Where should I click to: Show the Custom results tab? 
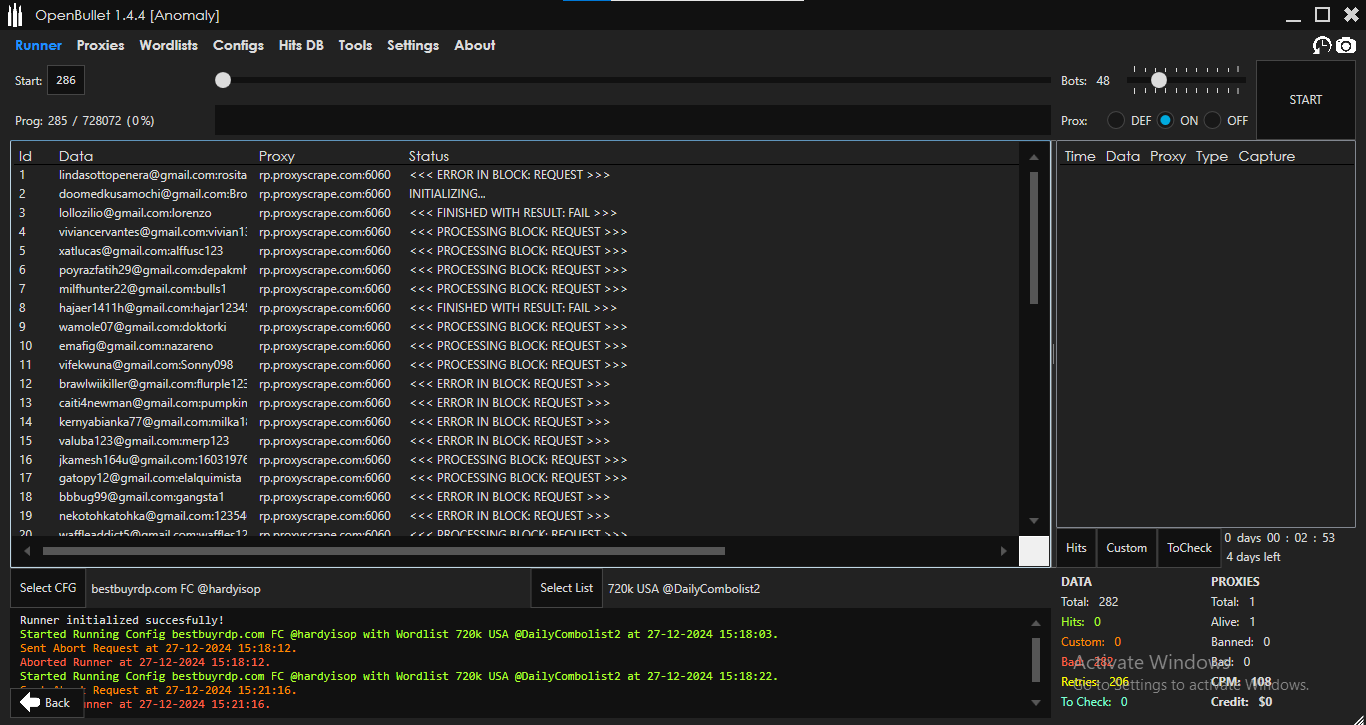click(x=1127, y=548)
